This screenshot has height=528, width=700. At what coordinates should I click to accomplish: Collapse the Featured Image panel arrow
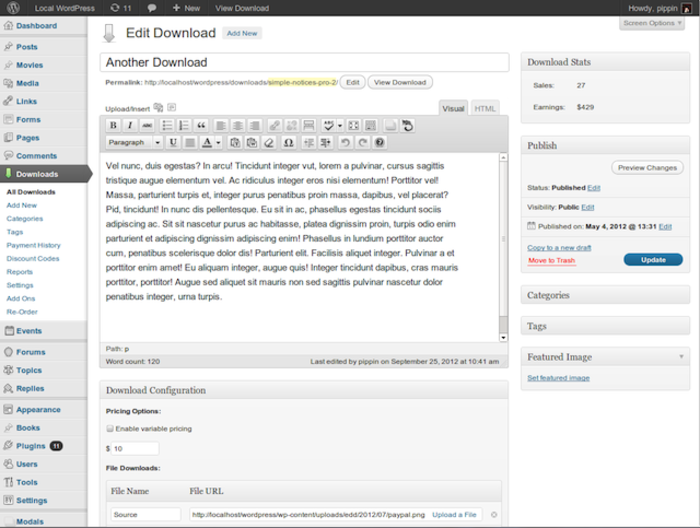681,356
